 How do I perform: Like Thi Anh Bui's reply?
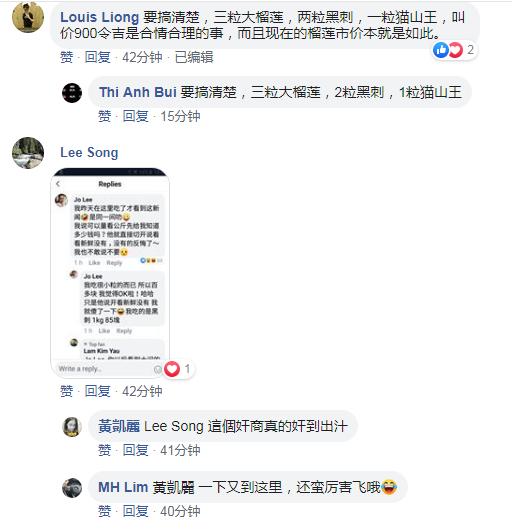105,116
